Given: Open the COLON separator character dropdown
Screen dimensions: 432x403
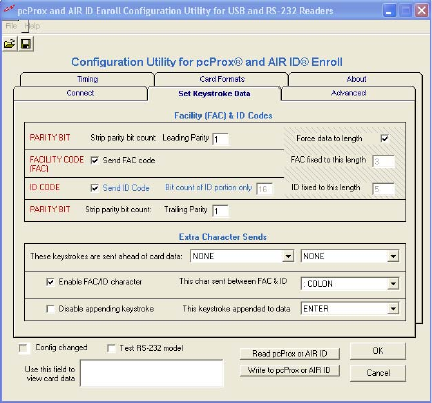Looking at the screenshot, I should pyautogui.click(x=393, y=284).
